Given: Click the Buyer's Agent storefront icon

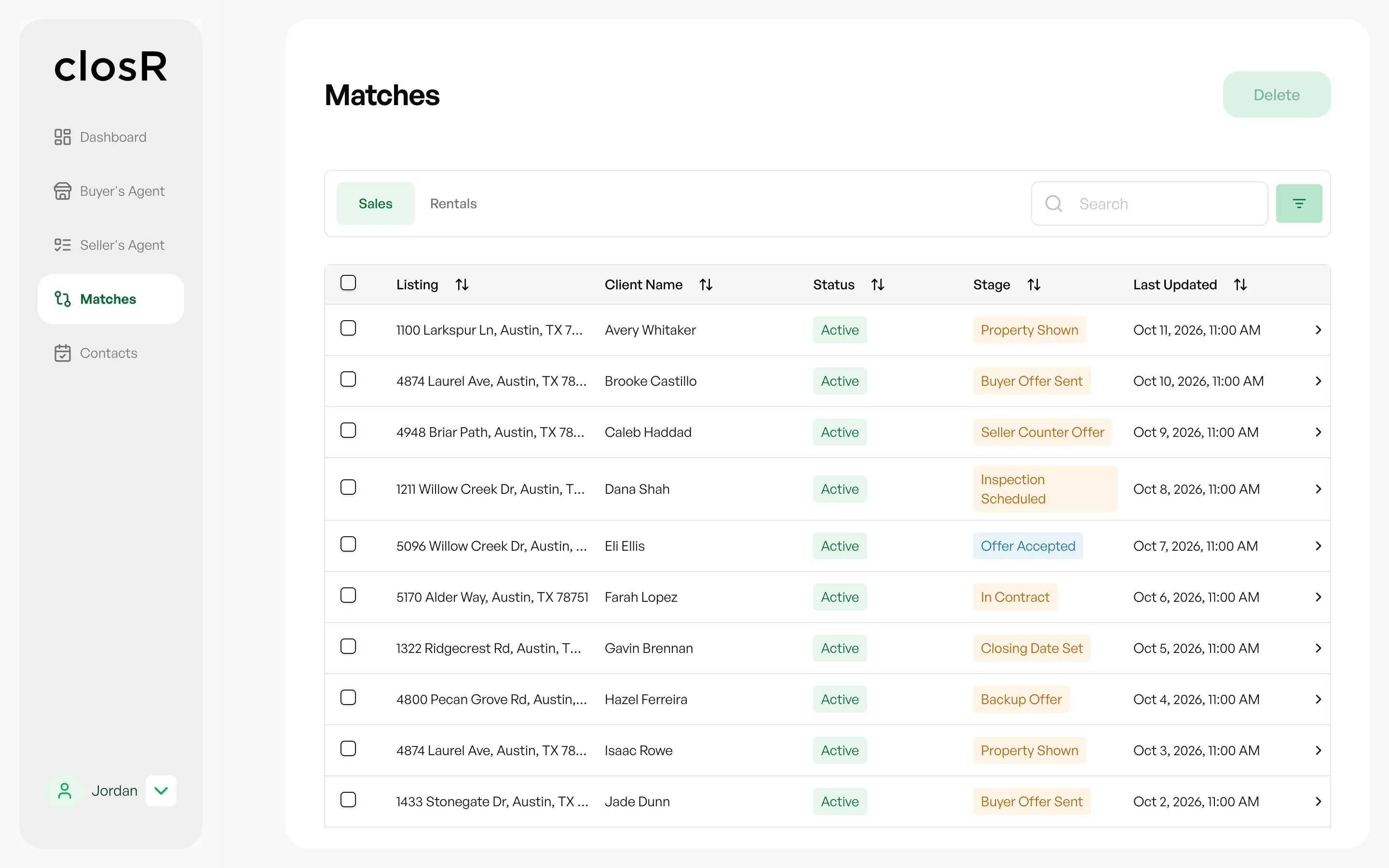Looking at the screenshot, I should point(63,190).
